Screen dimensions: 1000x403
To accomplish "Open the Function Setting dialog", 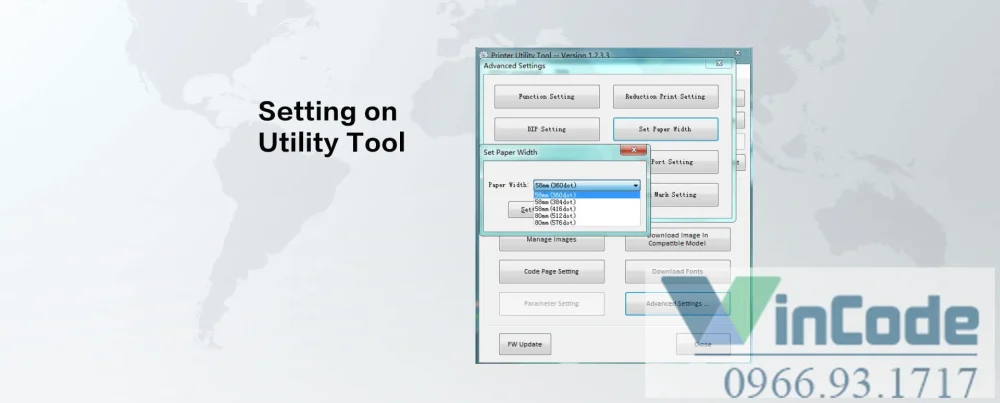I will [546, 97].
